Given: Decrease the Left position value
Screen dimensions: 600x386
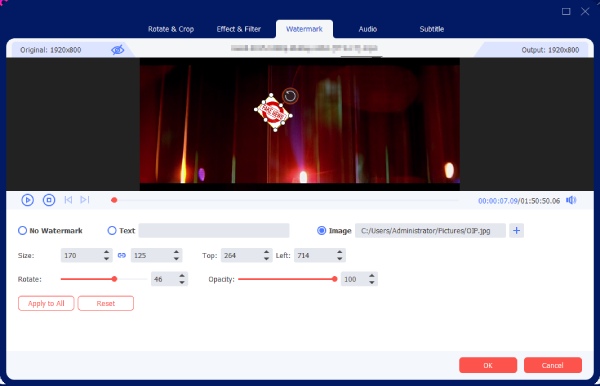Looking at the screenshot, I should pos(339,259).
